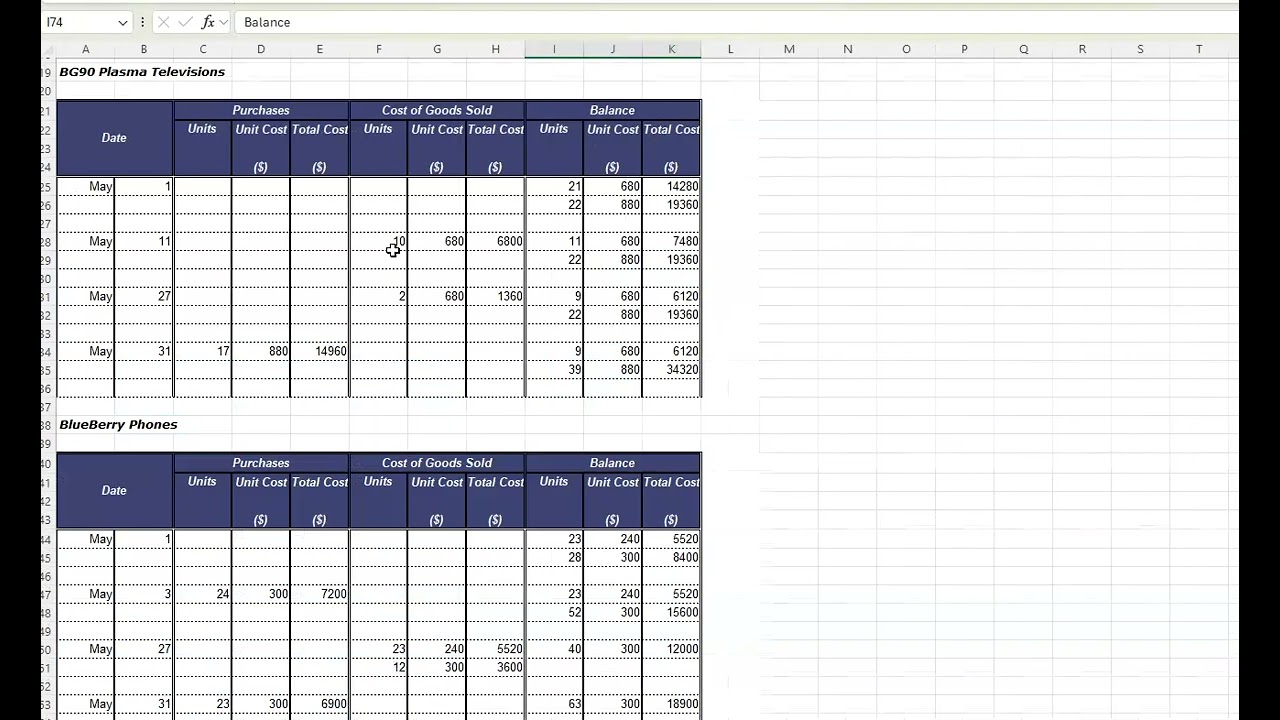Select column J header
The height and width of the screenshot is (720, 1280).
click(613, 49)
